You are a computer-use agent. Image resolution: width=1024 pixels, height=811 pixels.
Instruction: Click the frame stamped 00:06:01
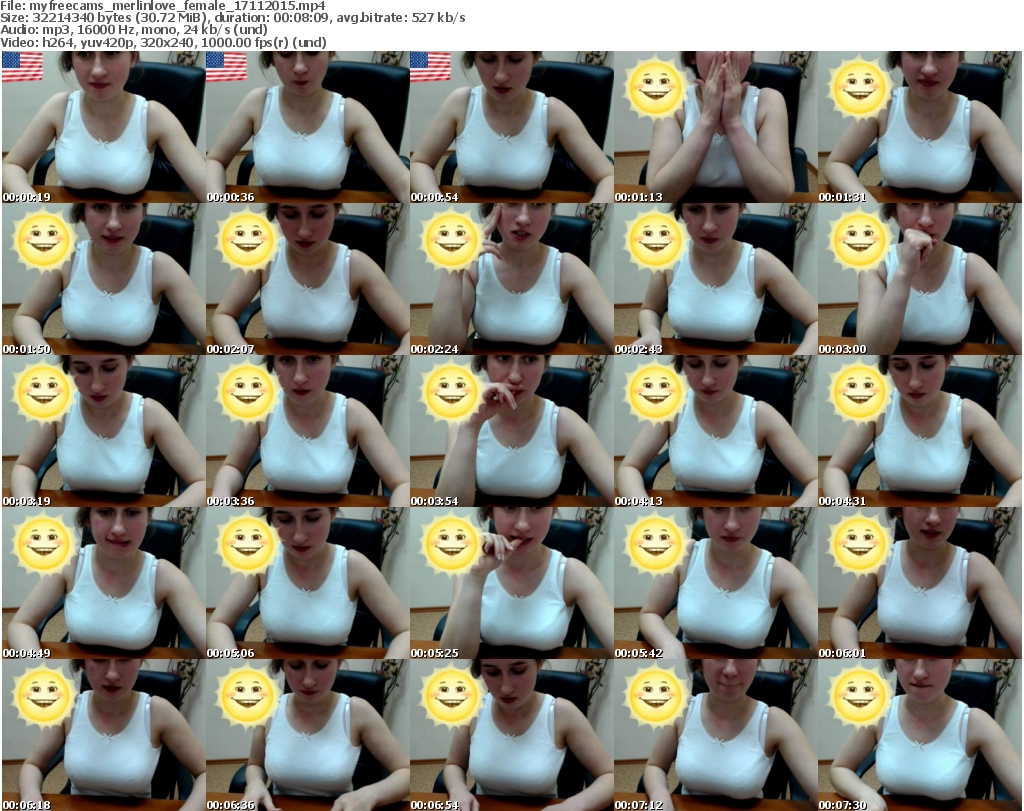pyautogui.click(x=920, y=584)
